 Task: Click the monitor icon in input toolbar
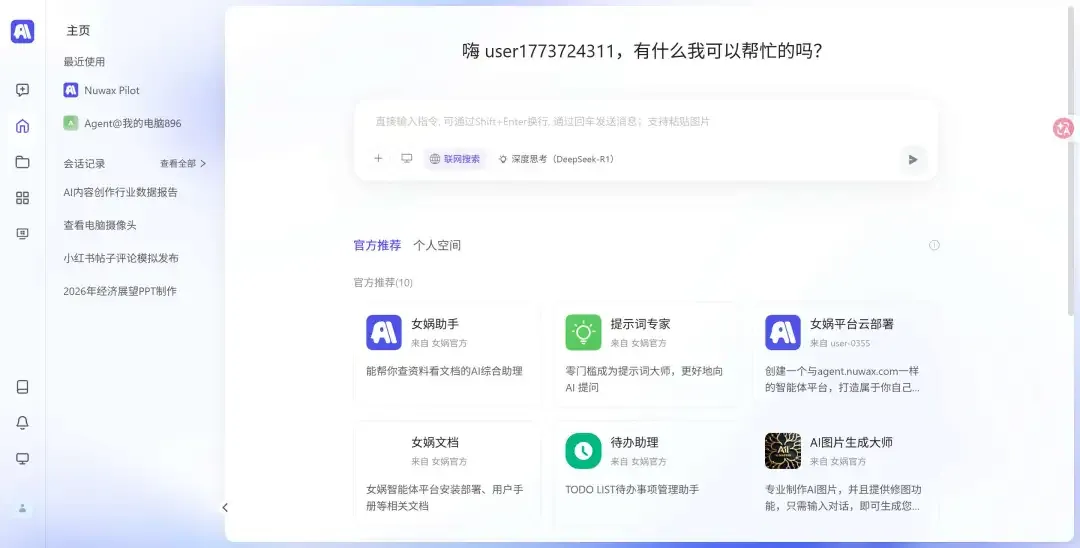pos(407,159)
